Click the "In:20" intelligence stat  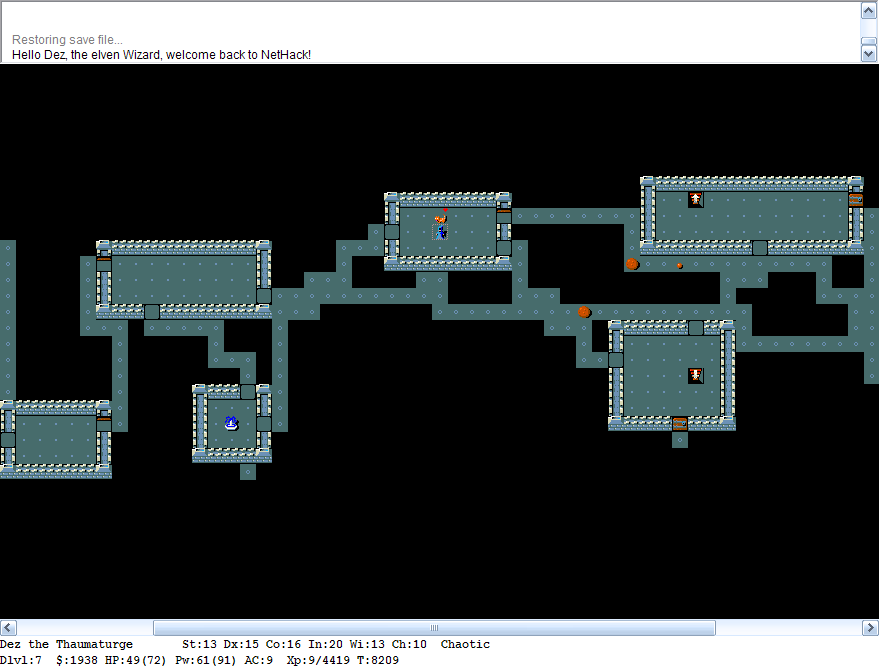coord(325,644)
